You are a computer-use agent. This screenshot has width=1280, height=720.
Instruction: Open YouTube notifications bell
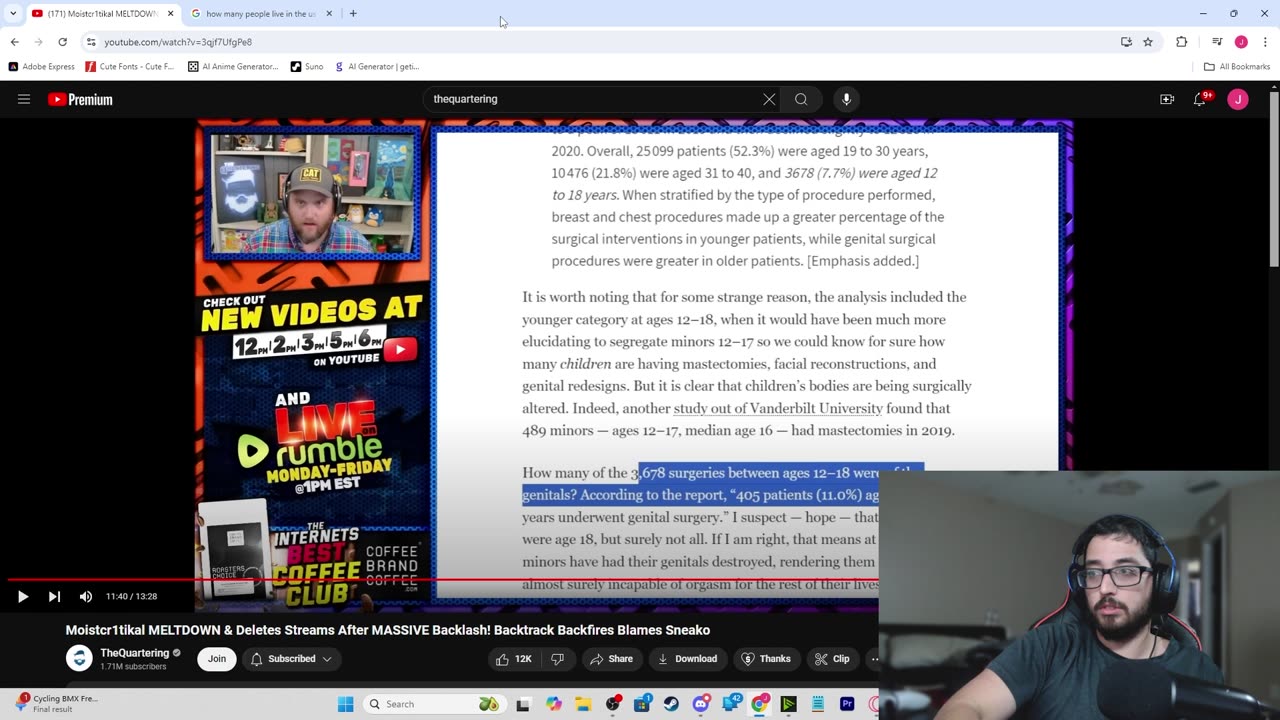tap(1200, 99)
